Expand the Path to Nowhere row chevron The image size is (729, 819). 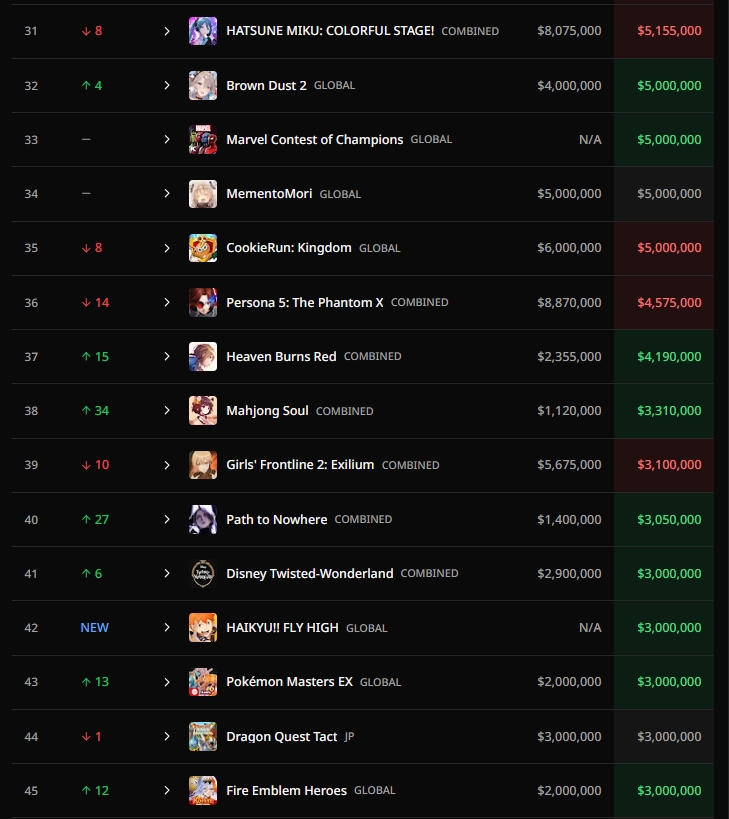point(167,519)
